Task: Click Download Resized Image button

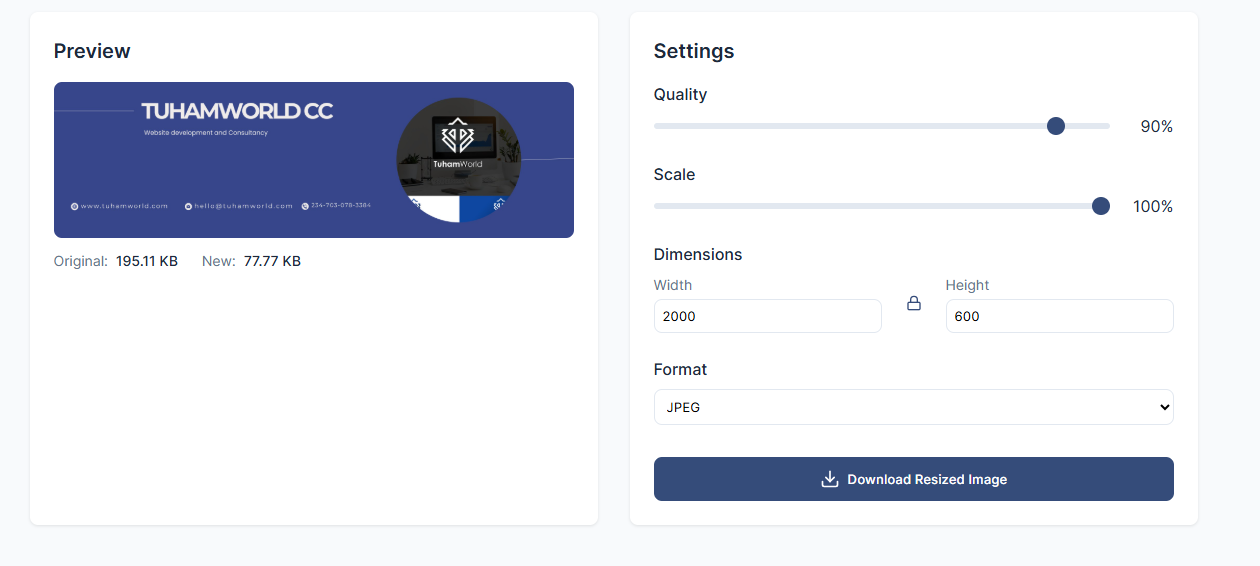Action: point(913,479)
